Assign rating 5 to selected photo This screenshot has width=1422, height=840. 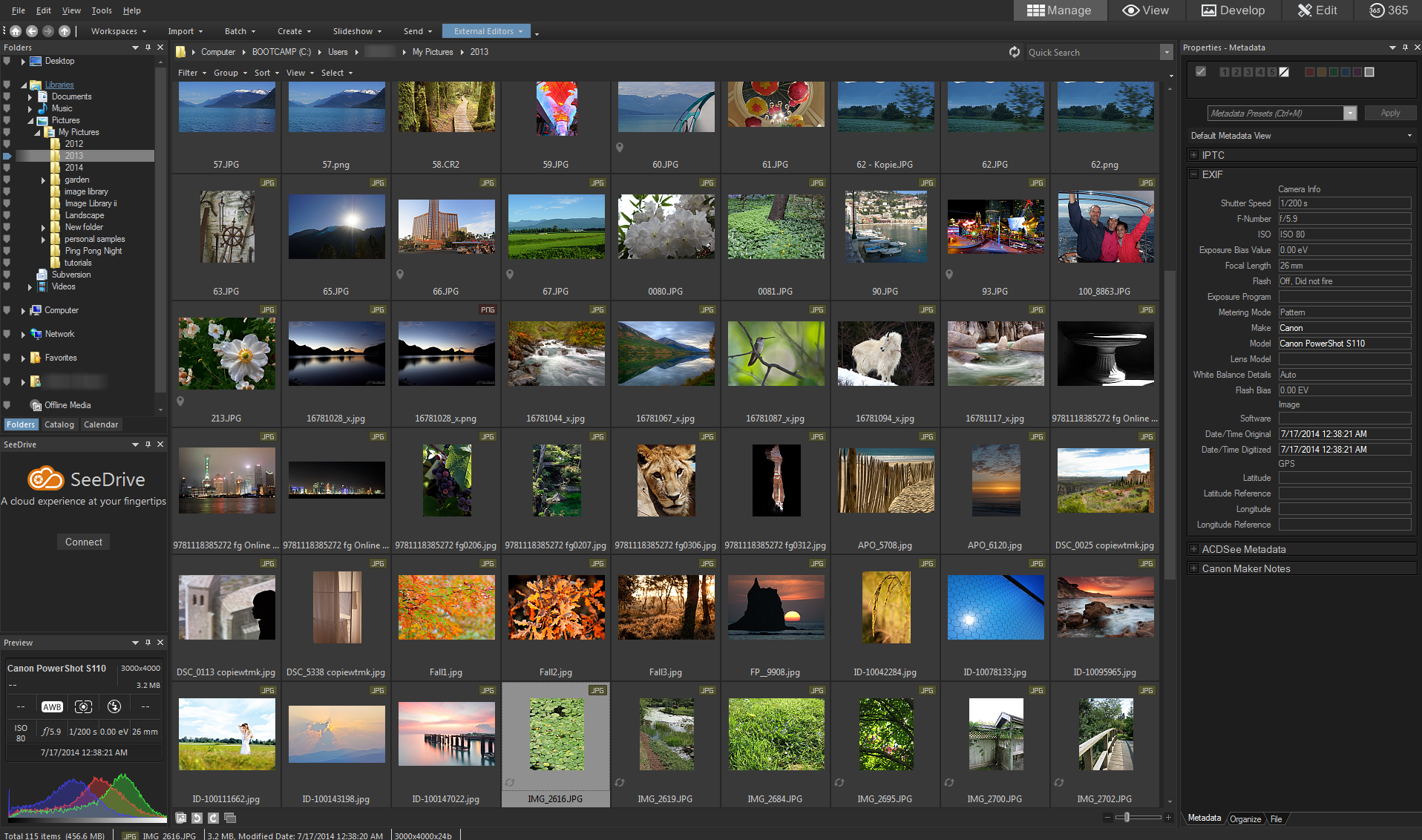click(x=1271, y=72)
